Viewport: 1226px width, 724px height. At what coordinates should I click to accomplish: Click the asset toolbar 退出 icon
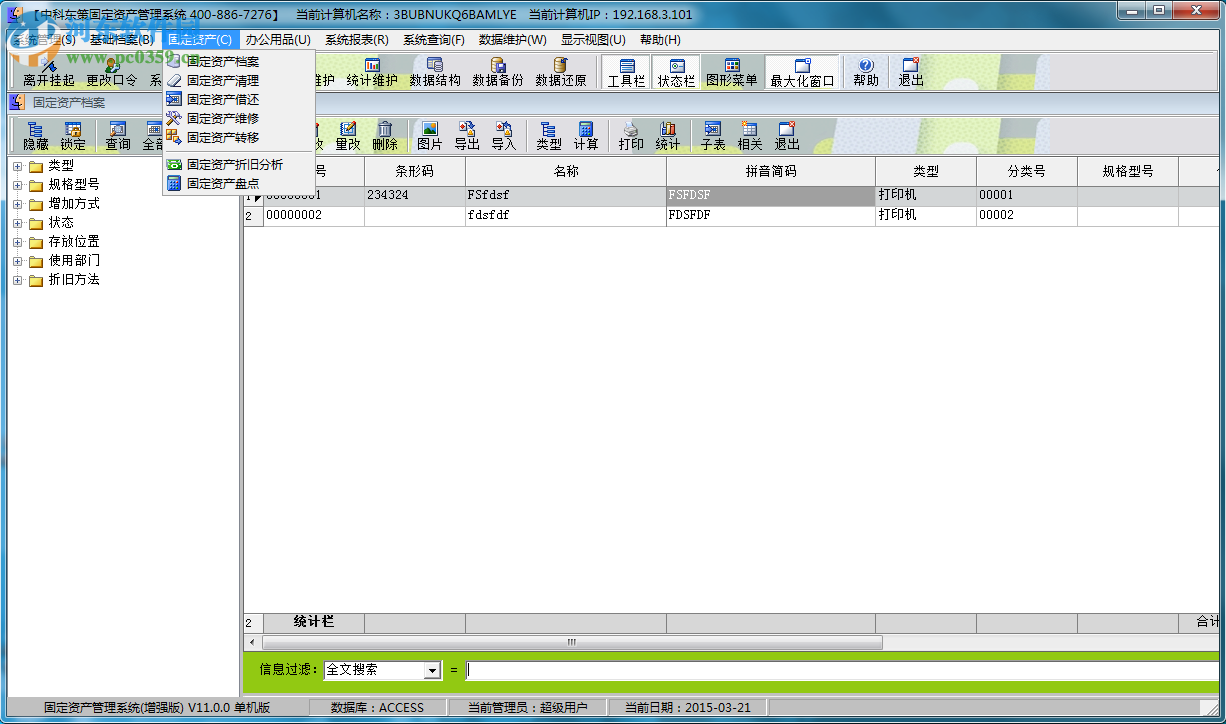pos(787,136)
